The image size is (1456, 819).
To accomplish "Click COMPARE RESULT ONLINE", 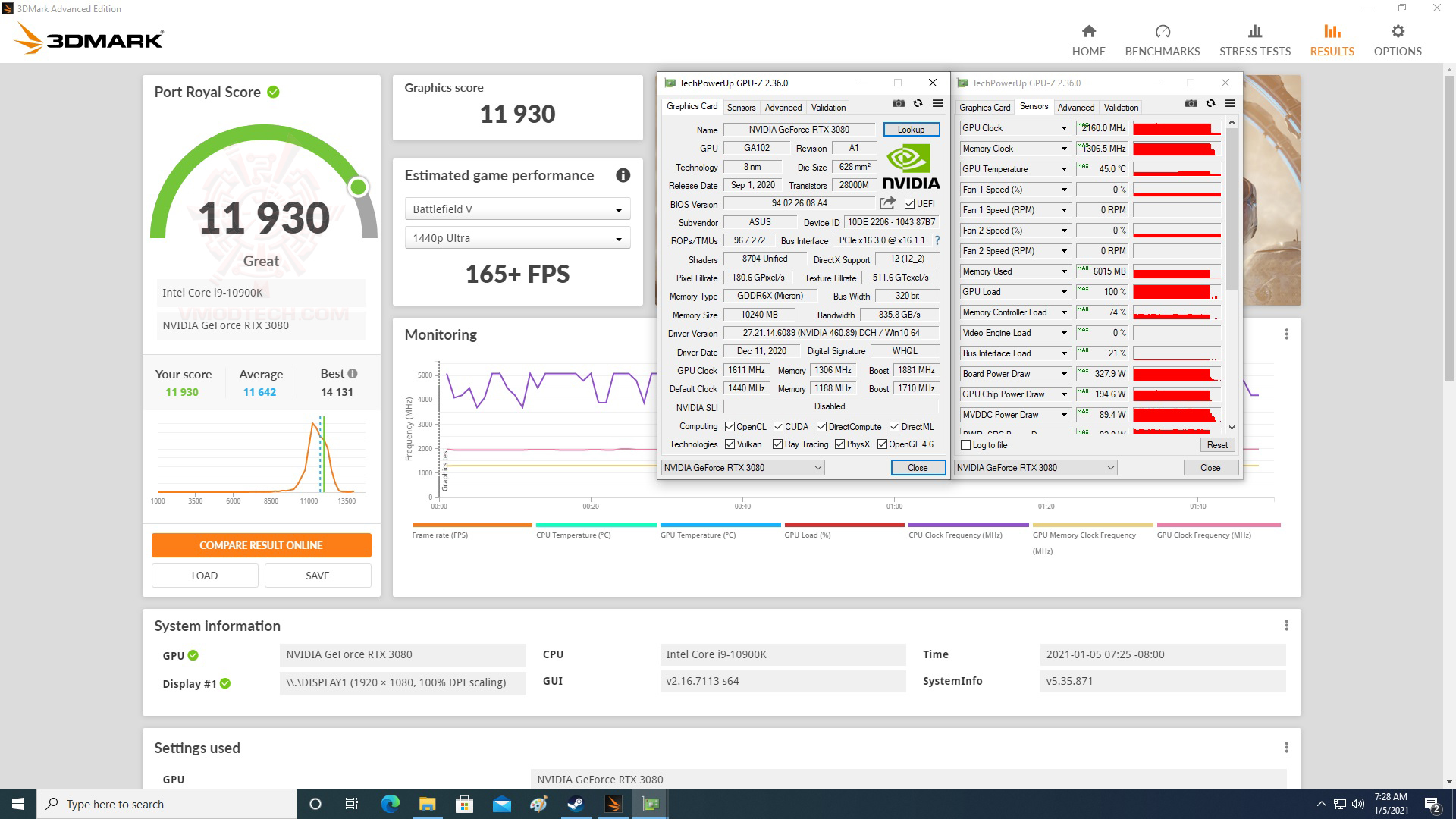I will [x=261, y=544].
